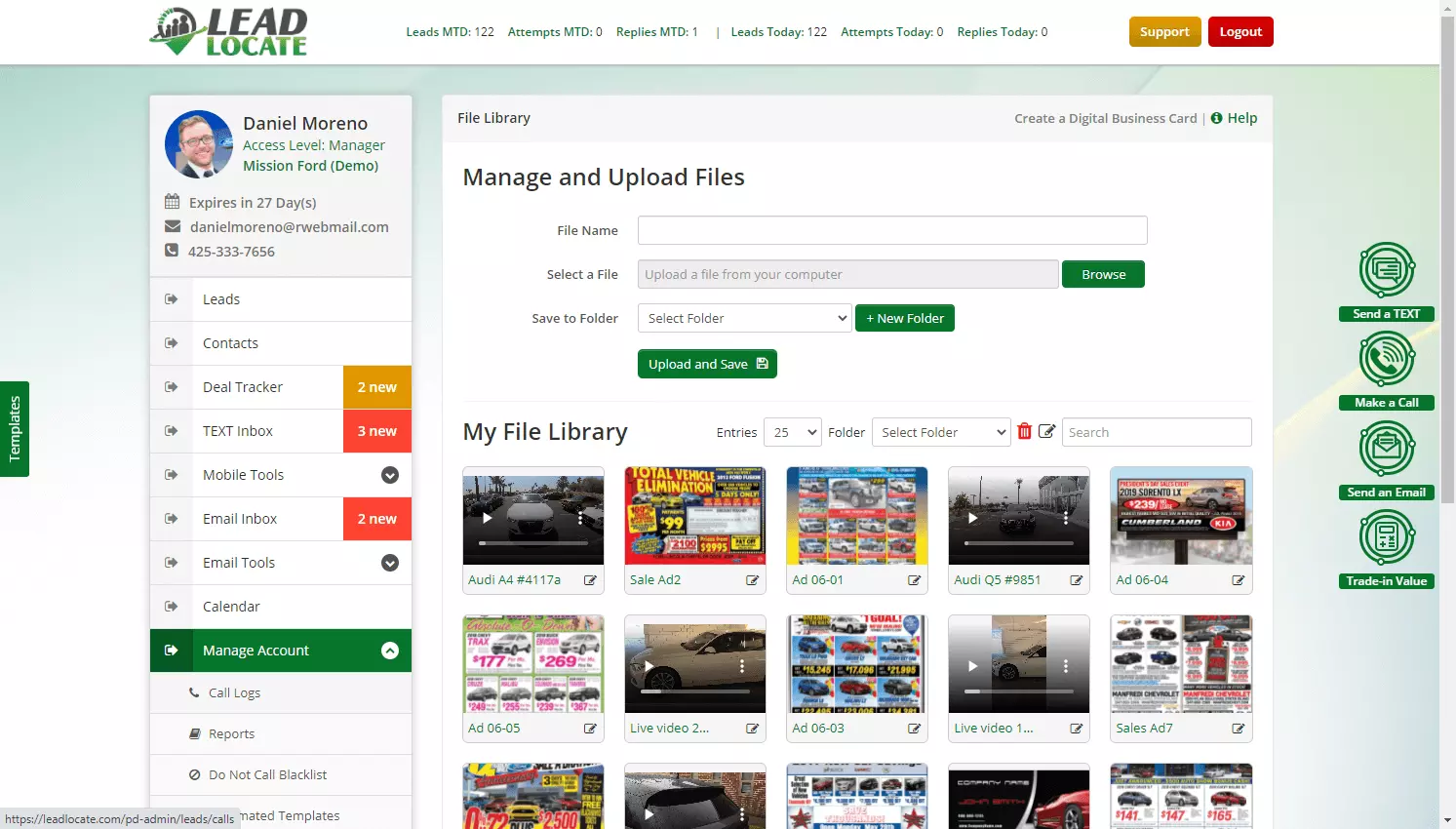Open the Leads menu item
Viewport: 1456px width, 829px height.
pos(281,299)
